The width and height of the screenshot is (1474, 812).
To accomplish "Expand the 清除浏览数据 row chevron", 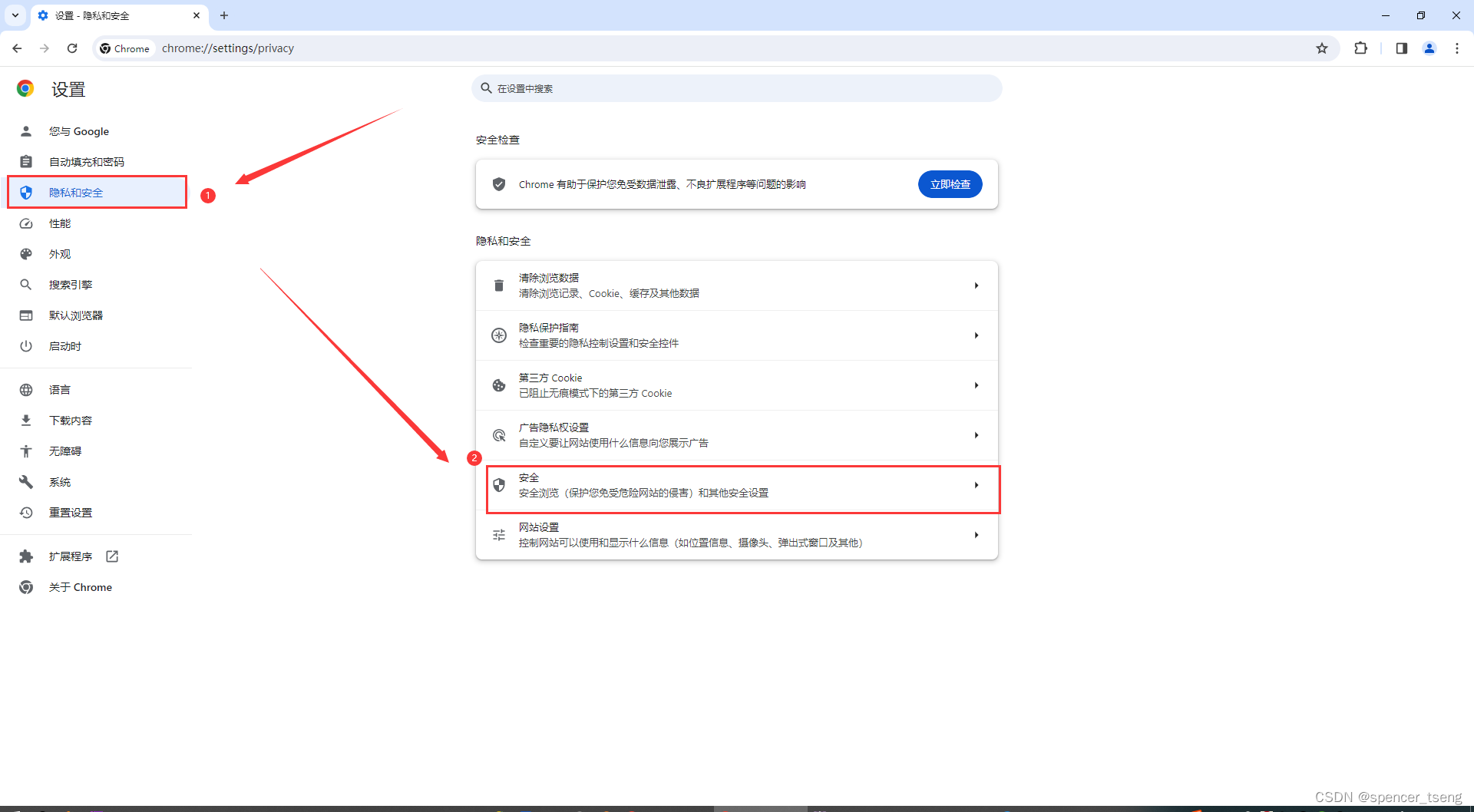I will click(x=976, y=285).
